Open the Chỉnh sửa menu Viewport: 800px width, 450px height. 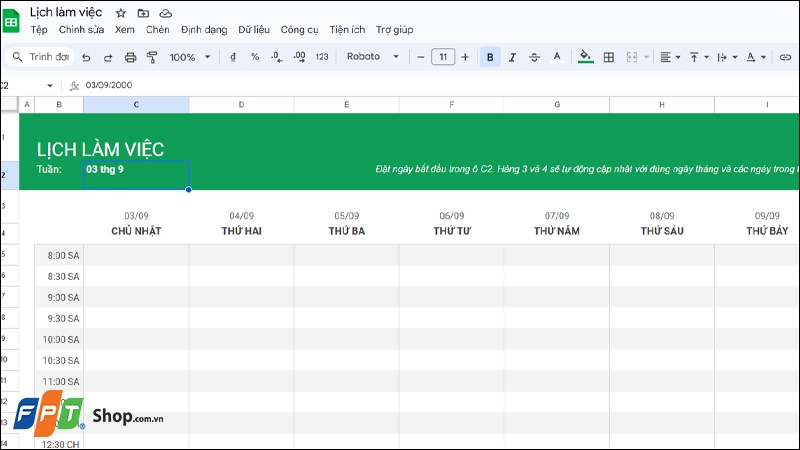click(81, 30)
